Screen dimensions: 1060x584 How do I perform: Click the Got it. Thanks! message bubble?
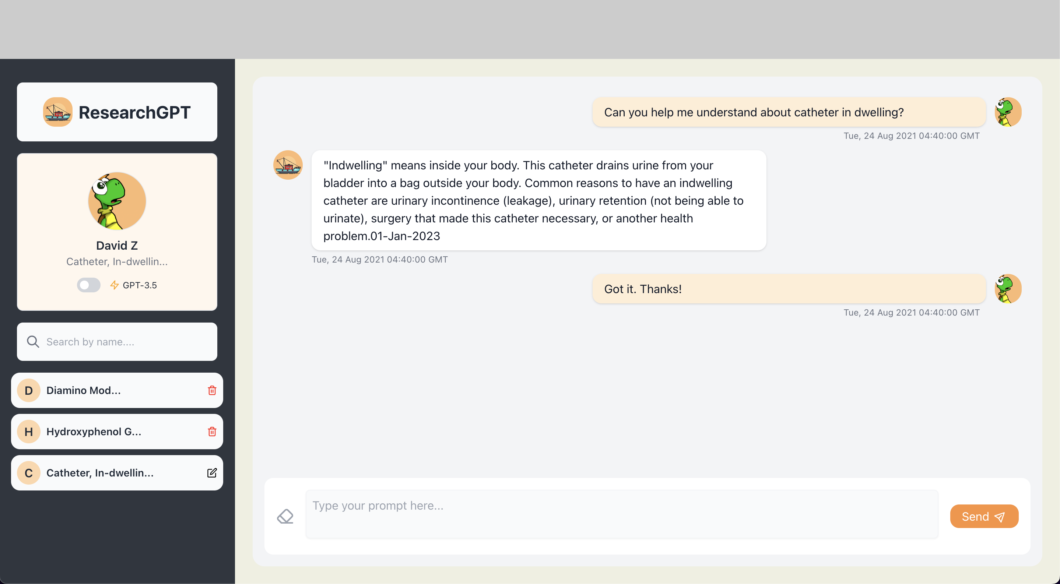point(789,289)
